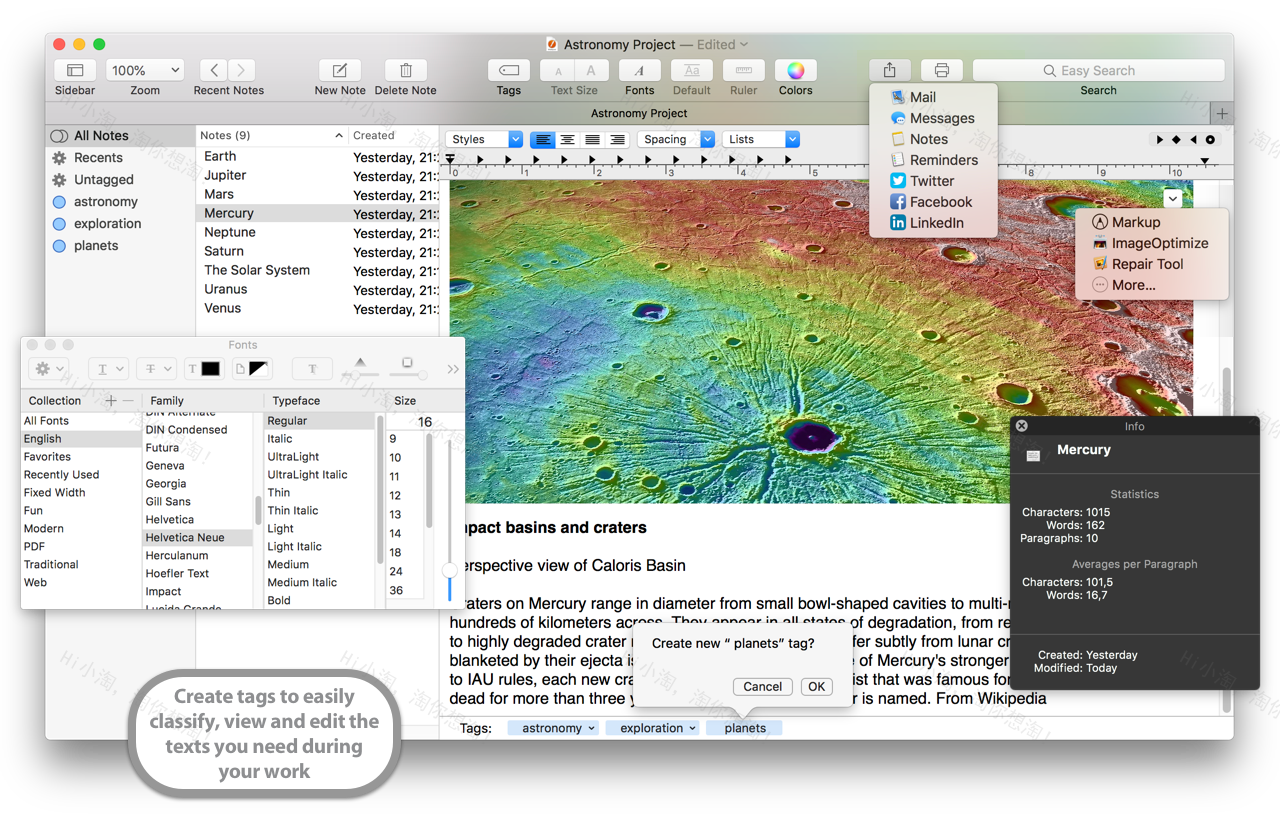Open the Styles dropdown

point(483,139)
